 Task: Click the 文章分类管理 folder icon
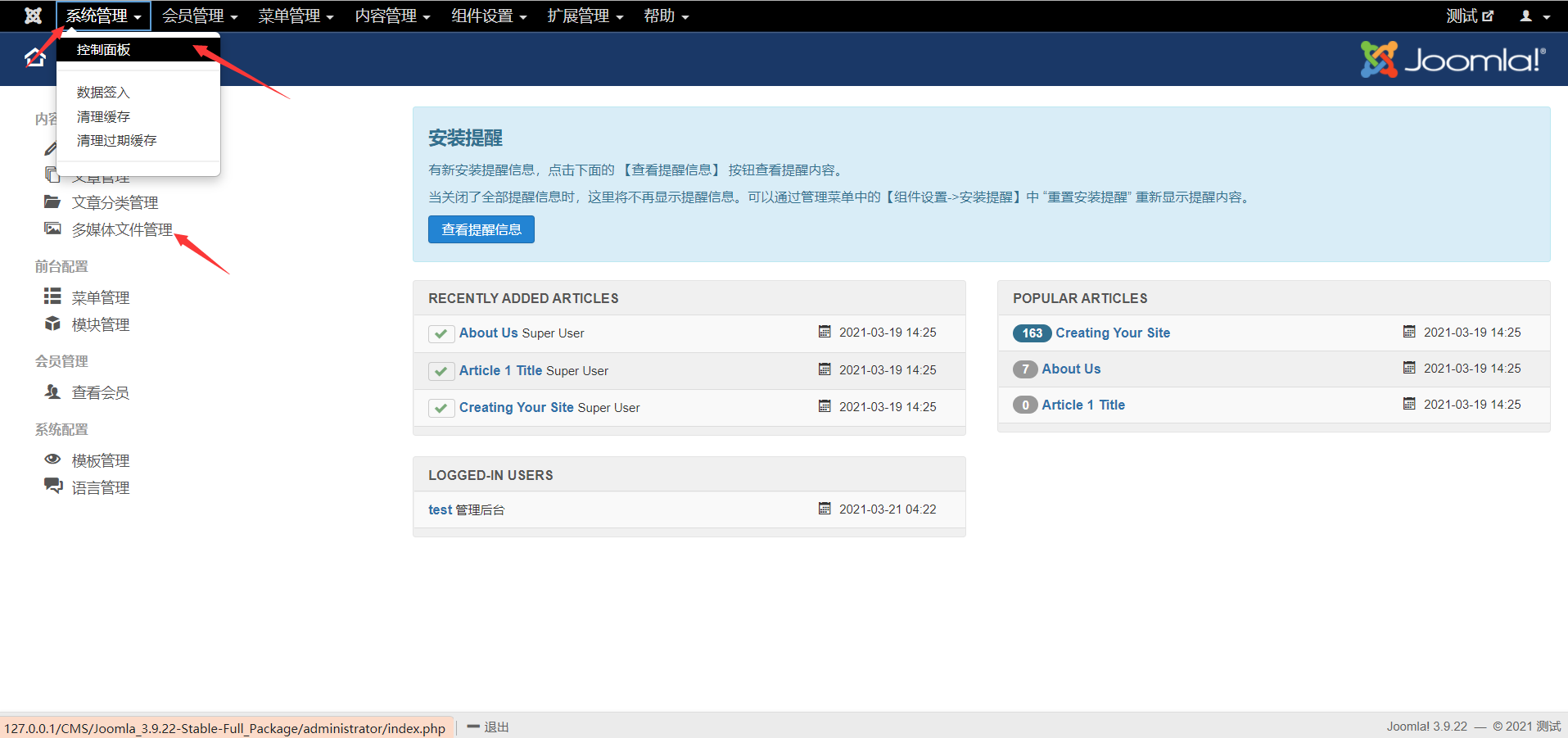(x=52, y=201)
